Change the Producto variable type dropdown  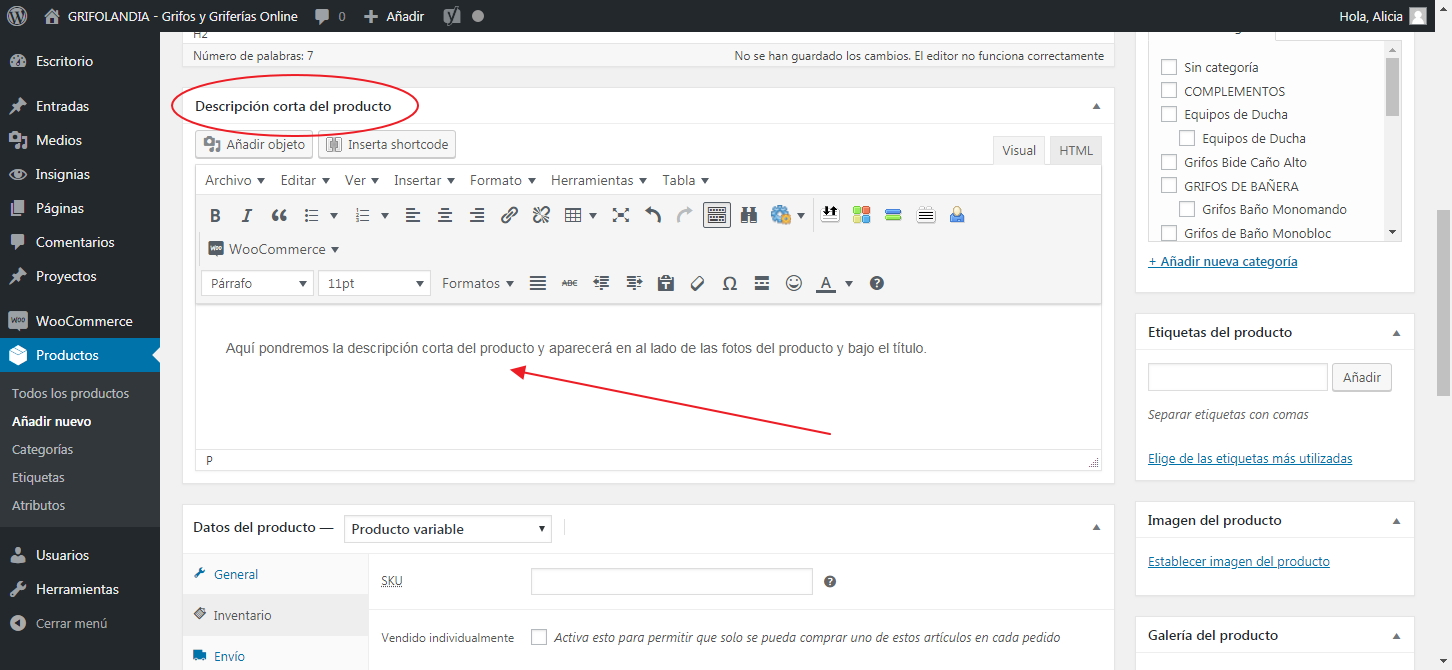pyautogui.click(x=447, y=529)
